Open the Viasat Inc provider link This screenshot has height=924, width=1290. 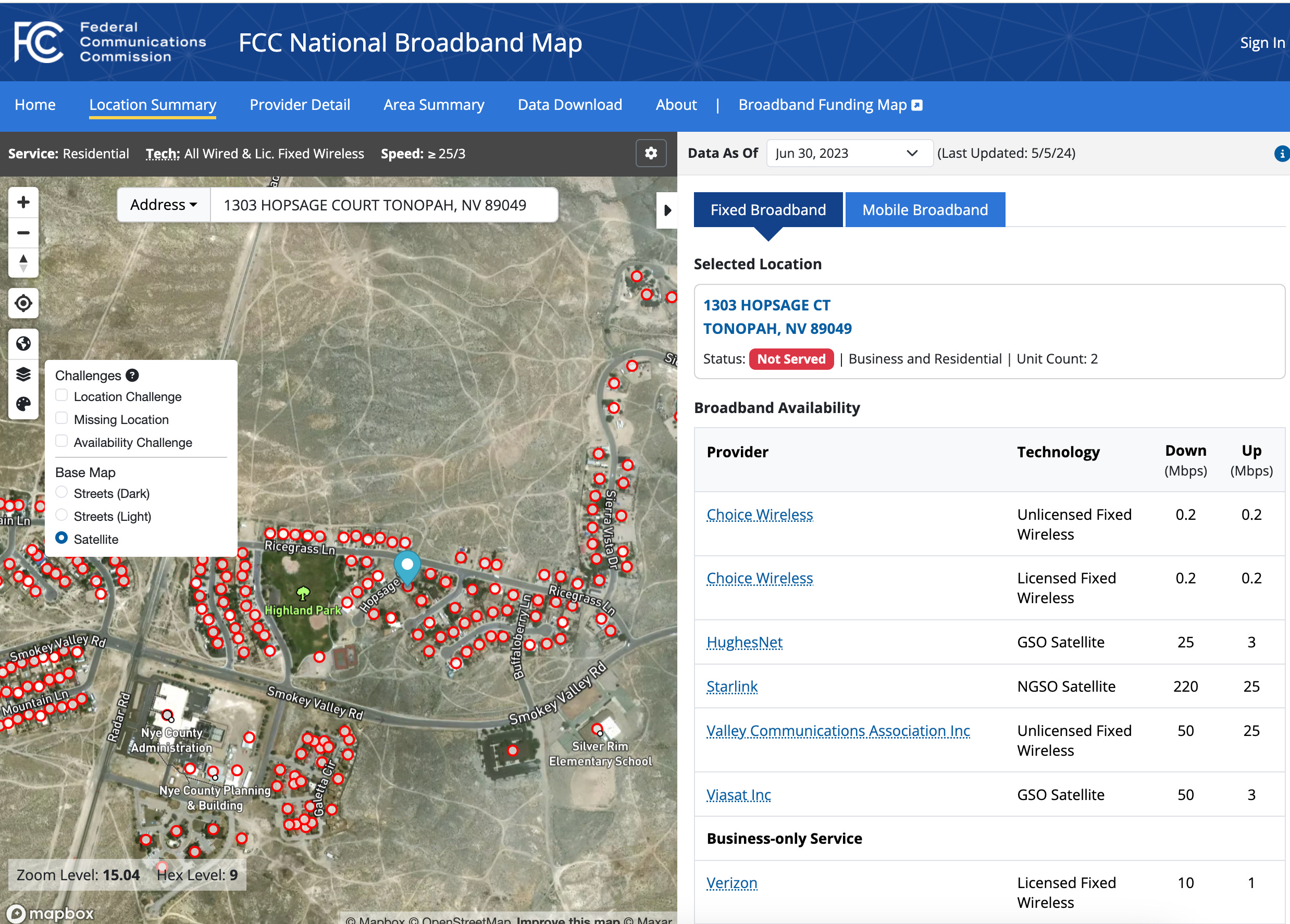(738, 795)
